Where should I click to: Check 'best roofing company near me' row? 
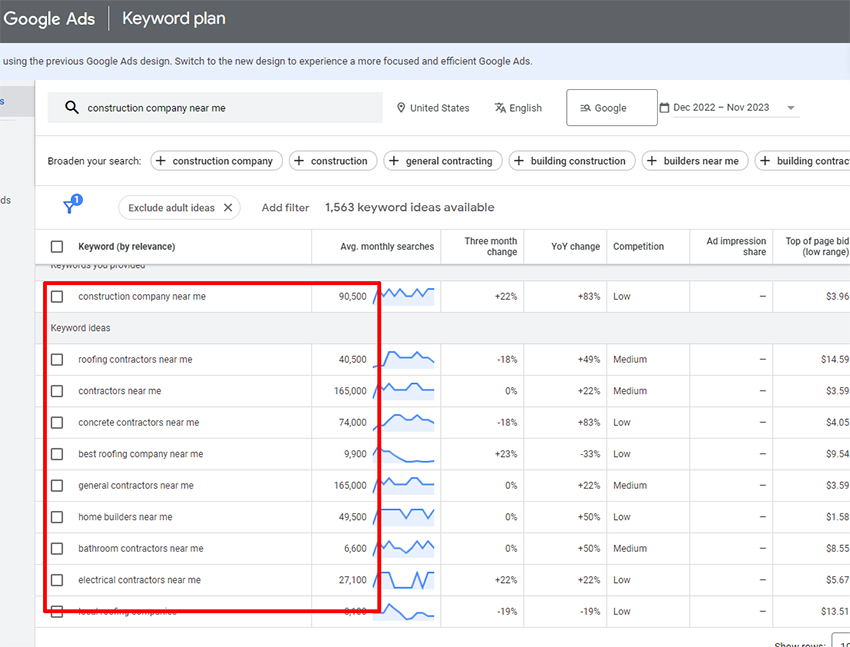[x=57, y=454]
